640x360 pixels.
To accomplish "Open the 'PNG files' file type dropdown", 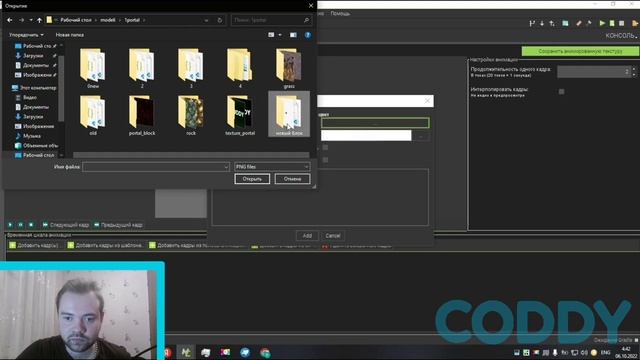I will 272,167.
